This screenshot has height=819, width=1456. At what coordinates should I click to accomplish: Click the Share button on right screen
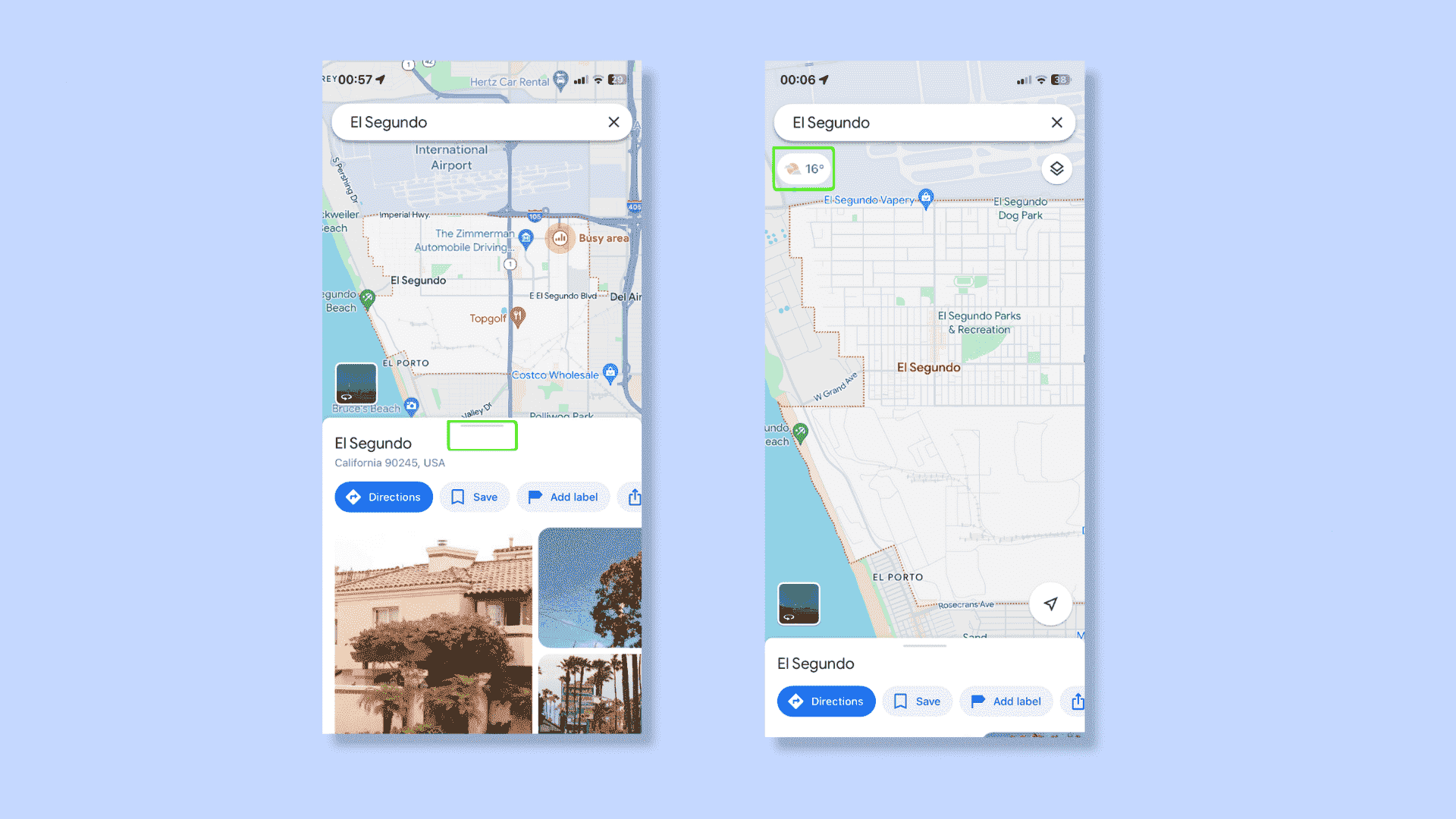tap(1078, 701)
